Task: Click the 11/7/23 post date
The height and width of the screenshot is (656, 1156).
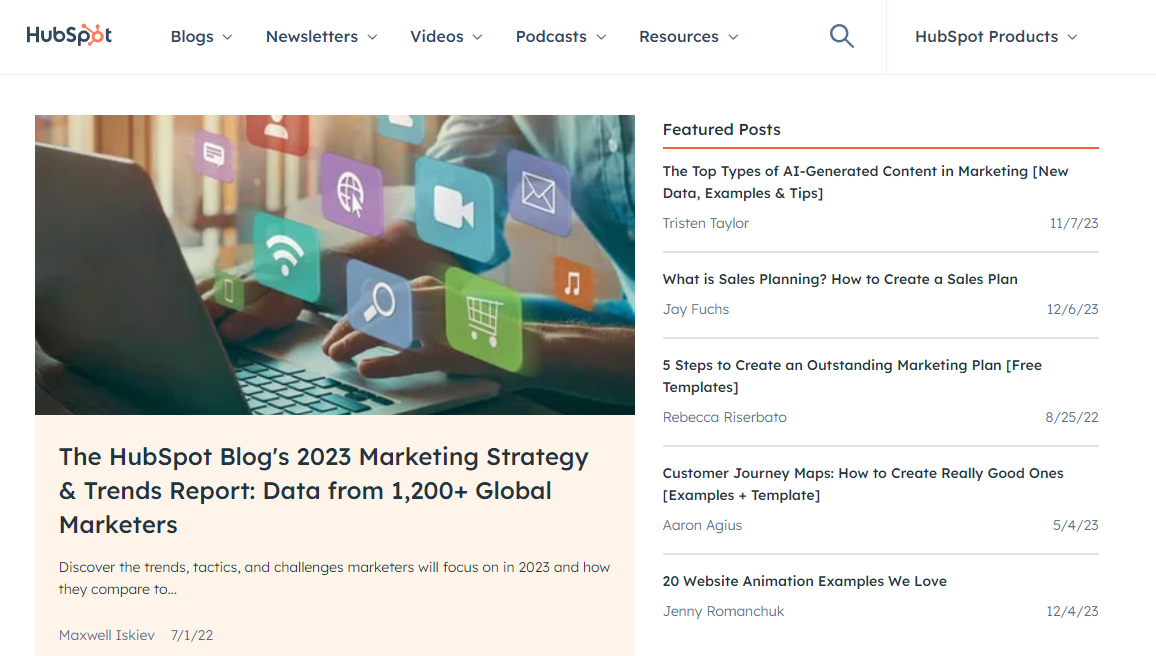Action: [1073, 223]
